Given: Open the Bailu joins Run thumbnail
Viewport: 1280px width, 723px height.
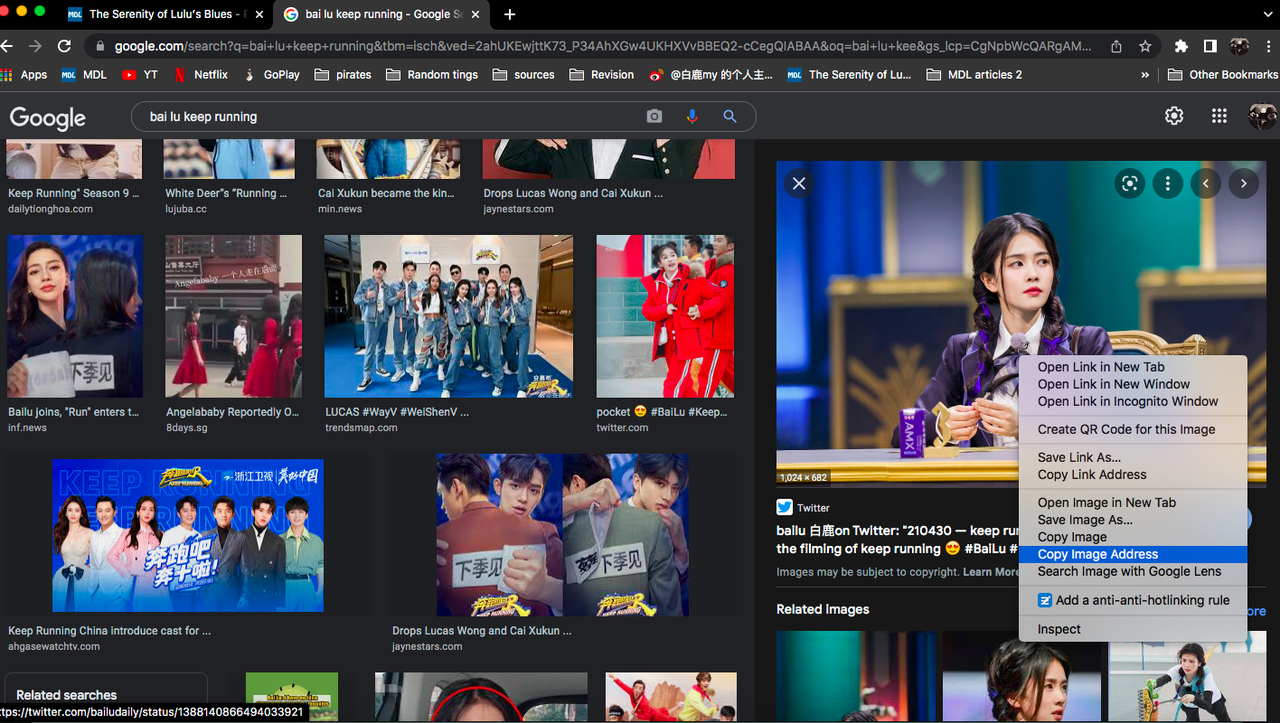Looking at the screenshot, I should coord(75,316).
